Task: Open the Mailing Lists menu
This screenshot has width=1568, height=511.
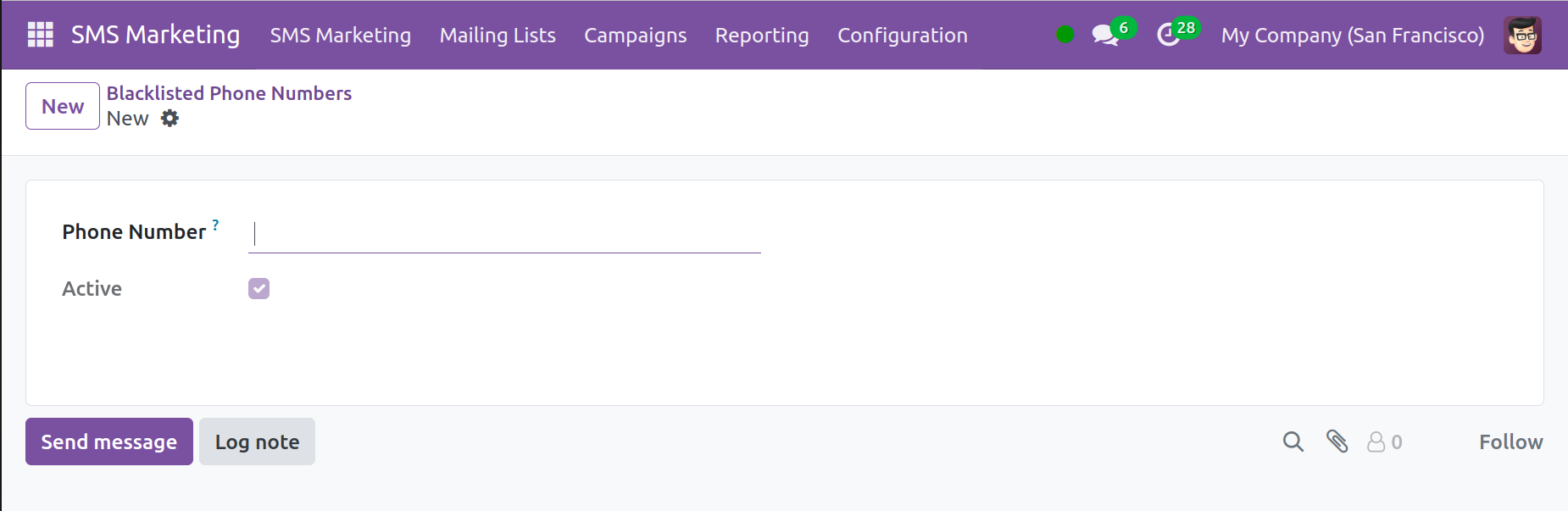Action: (498, 35)
